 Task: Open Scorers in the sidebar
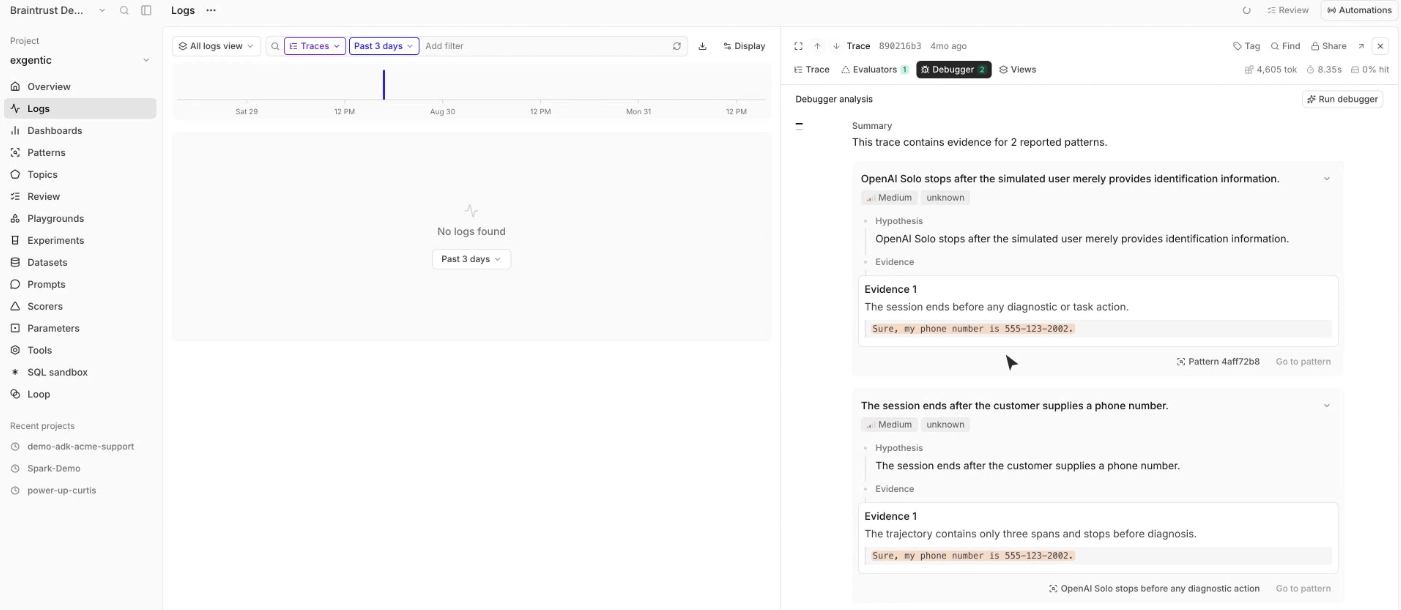tap(80, 307)
